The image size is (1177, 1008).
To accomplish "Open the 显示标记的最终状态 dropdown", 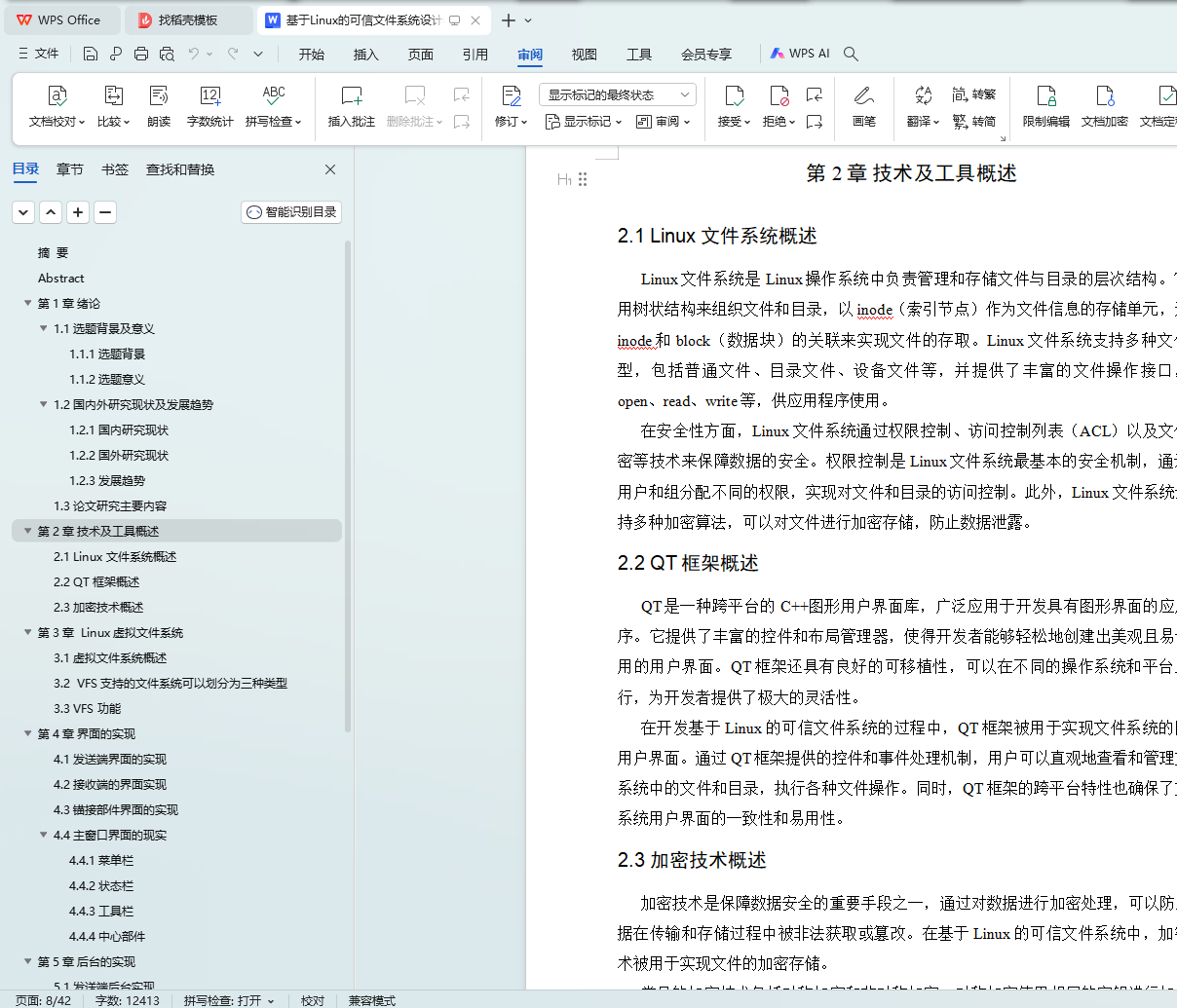I will (617, 94).
